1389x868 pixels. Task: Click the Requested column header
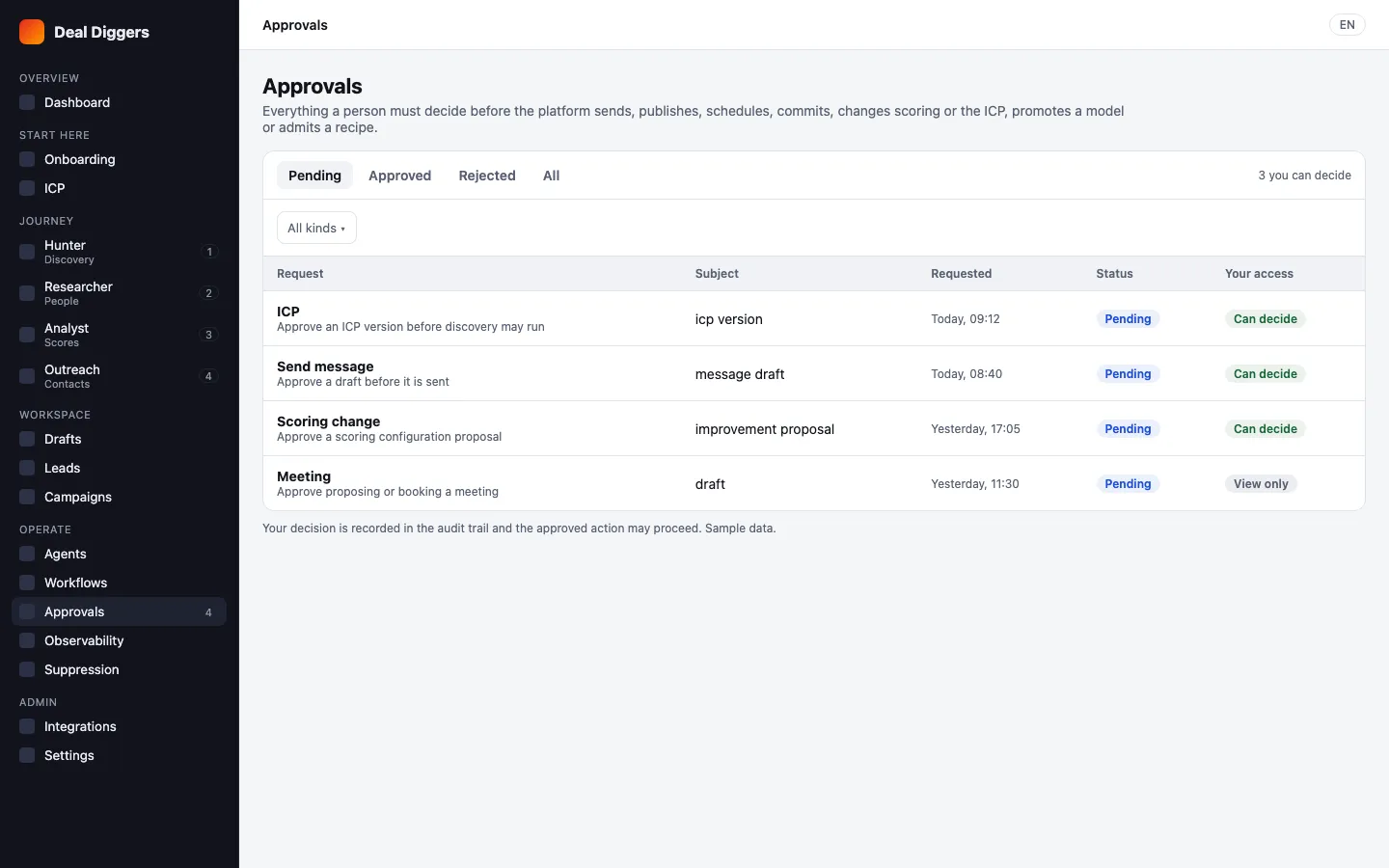tap(961, 273)
